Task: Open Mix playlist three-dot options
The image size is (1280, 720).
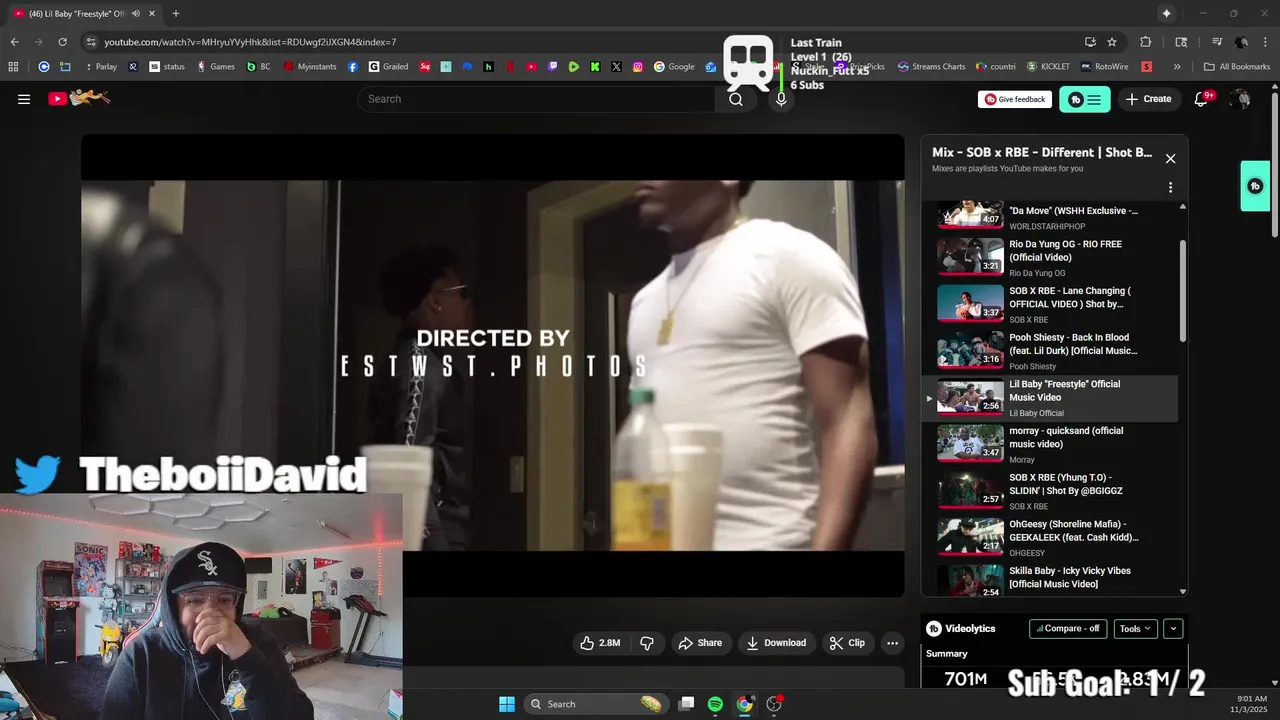Action: coord(1170,187)
